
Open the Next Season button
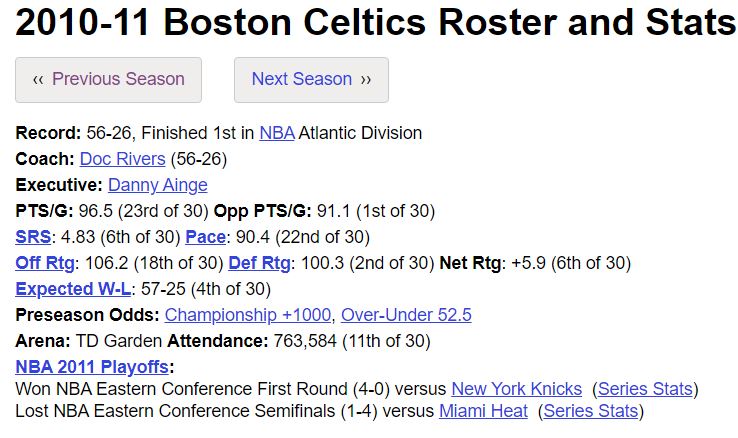click(311, 80)
